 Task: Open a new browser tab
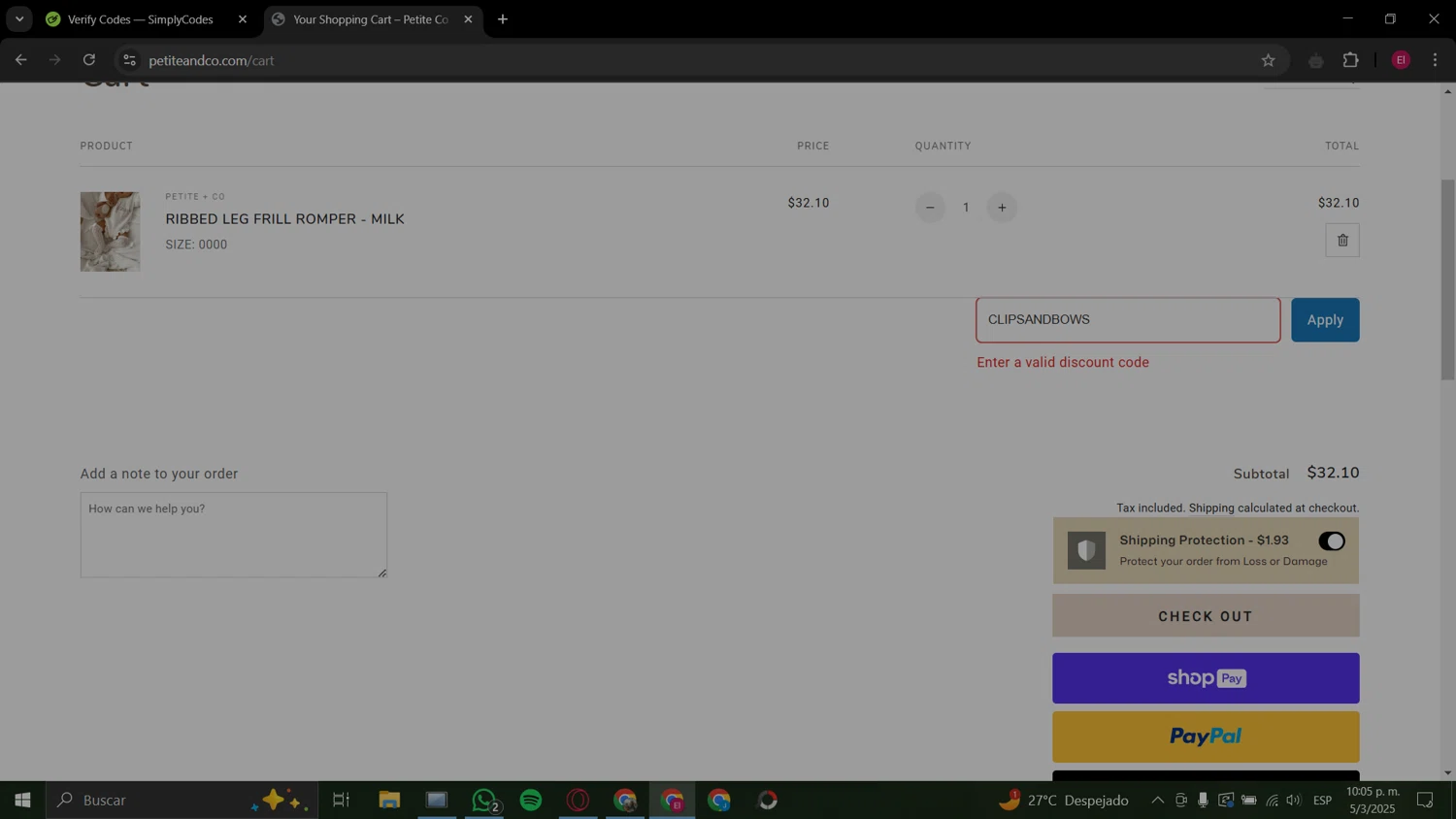point(503,19)
